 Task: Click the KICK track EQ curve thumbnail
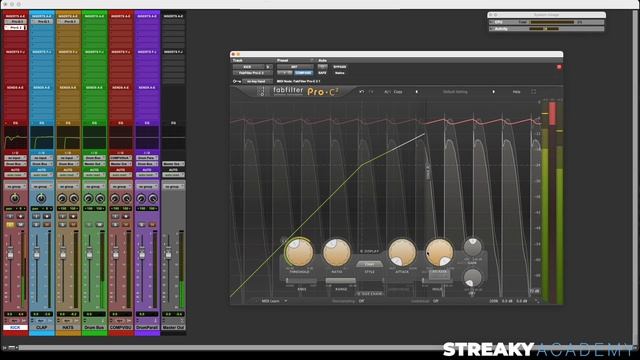tap(16, 138)
